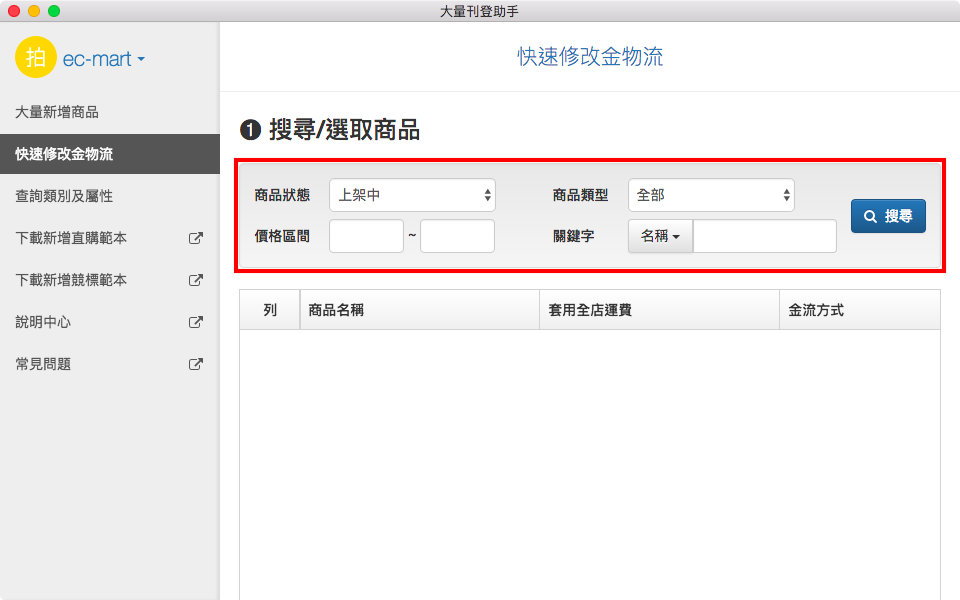Open external link icon beside 下載新增直購範本
Screen dimensions: 960x600
tap(196, 239)
